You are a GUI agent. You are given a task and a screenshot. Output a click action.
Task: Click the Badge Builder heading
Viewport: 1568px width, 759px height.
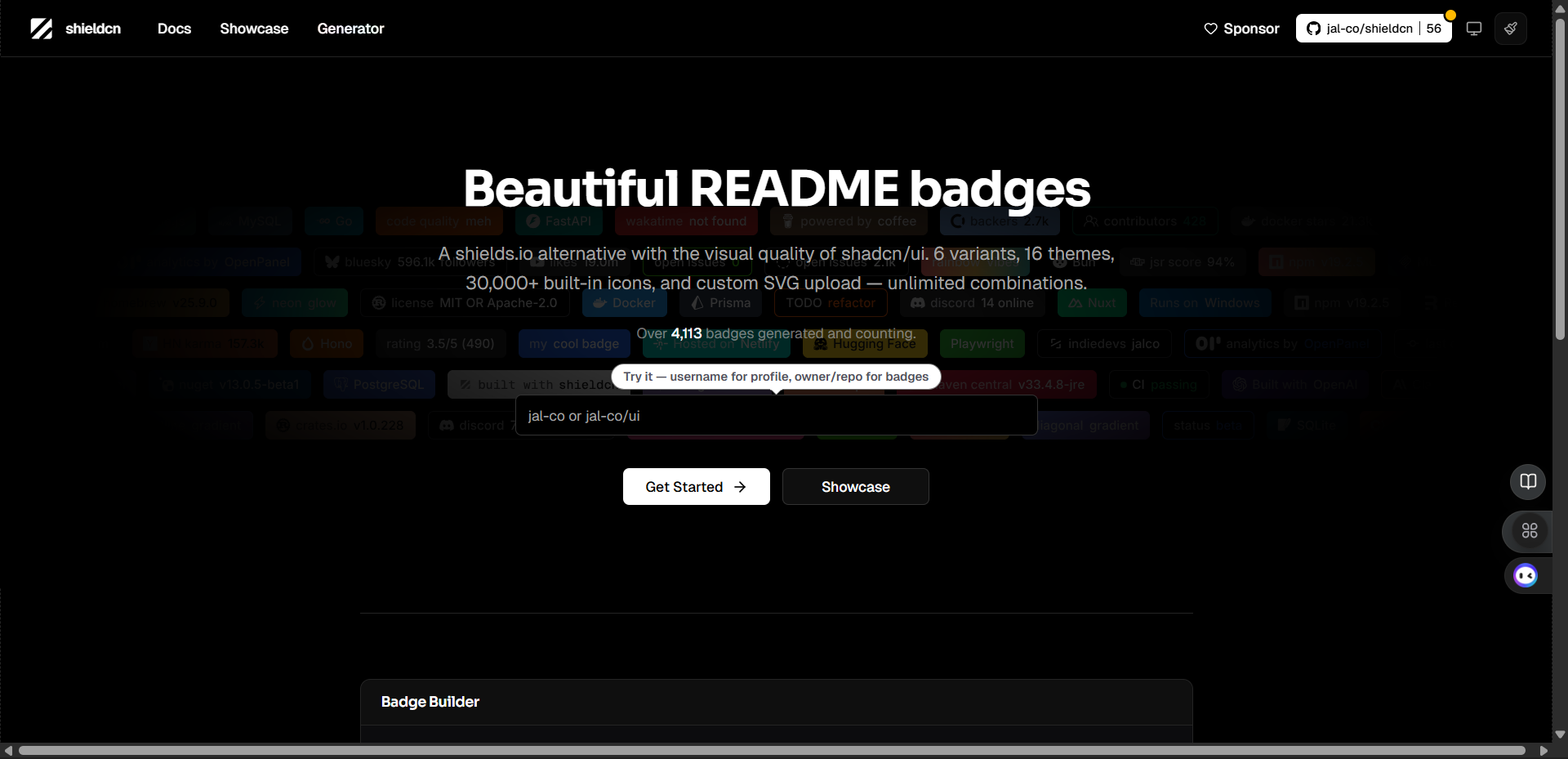click(430, 702)
